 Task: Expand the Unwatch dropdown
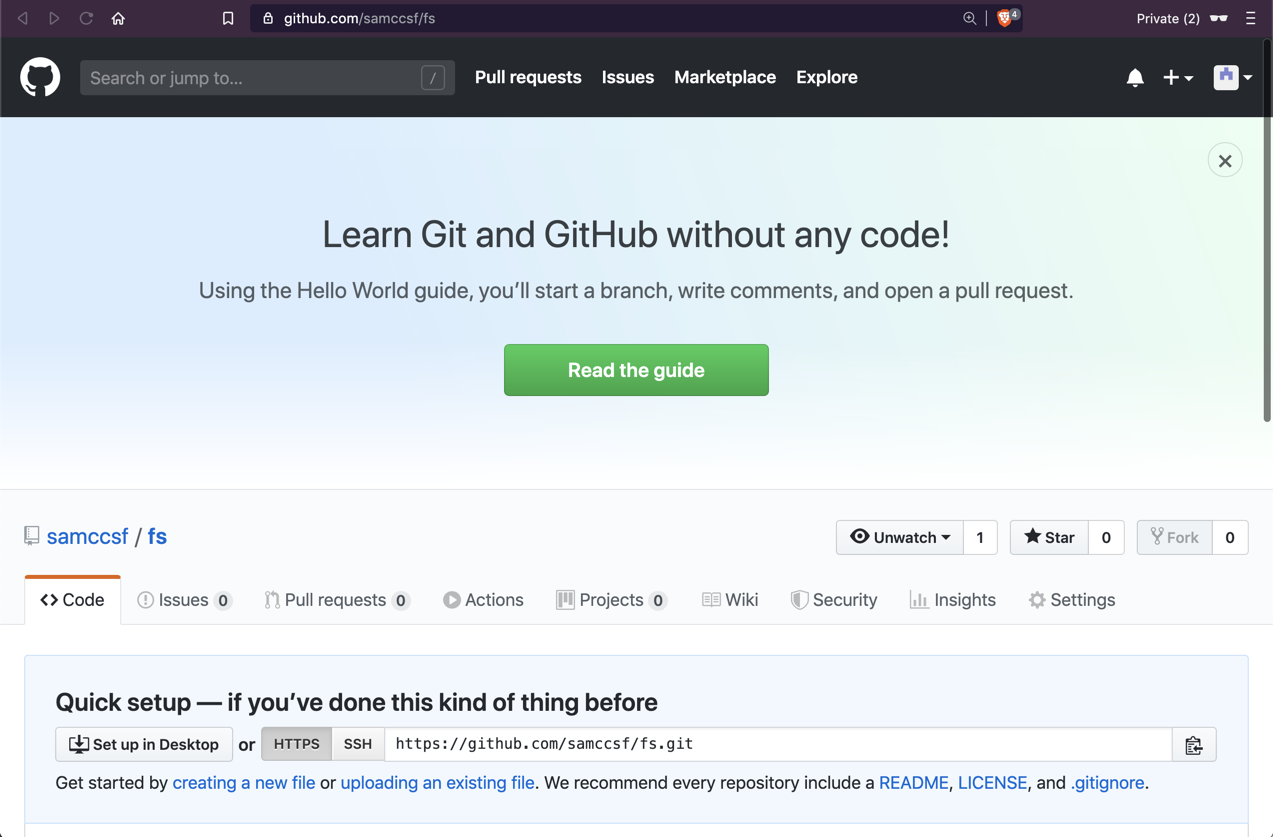tap(900, 537)
